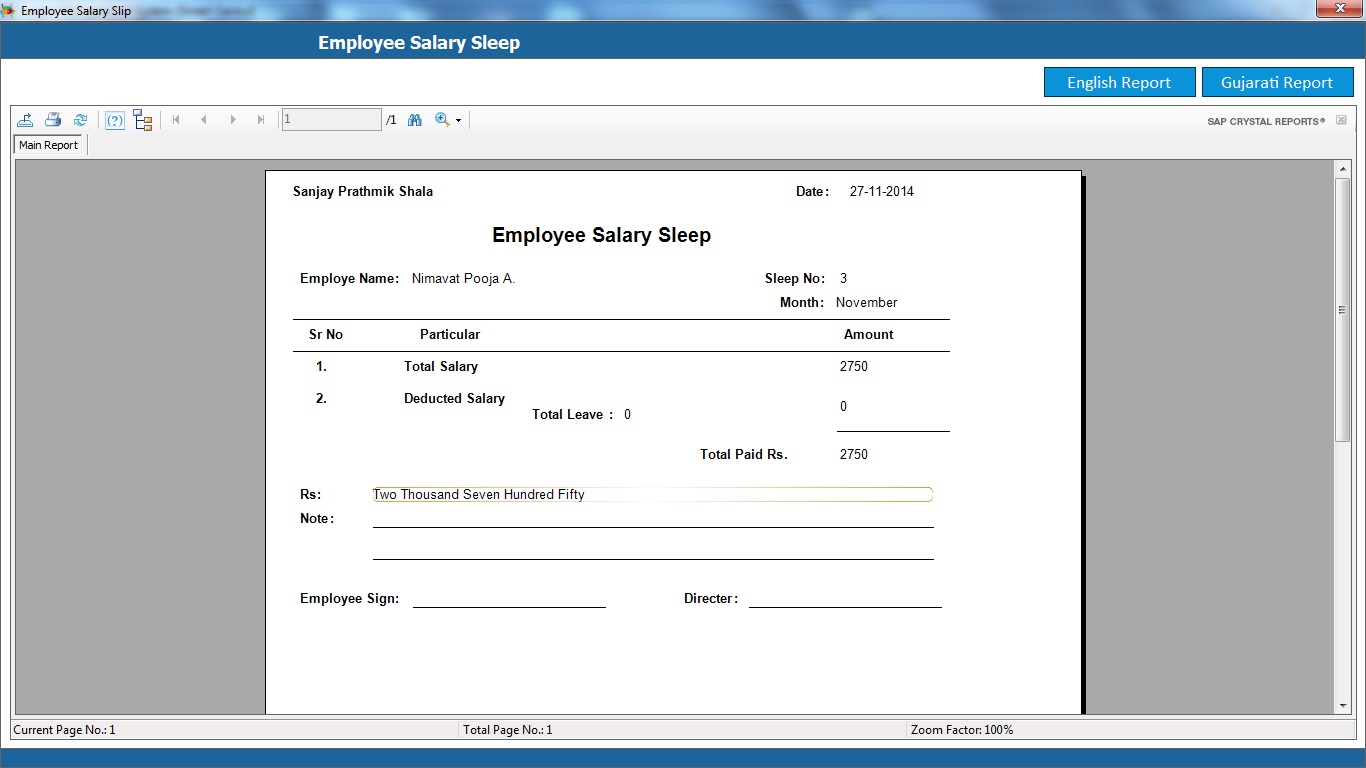Click the scrollbar down arrow
Viewport: 1366px width, 768px height.
click(1343, 706)
